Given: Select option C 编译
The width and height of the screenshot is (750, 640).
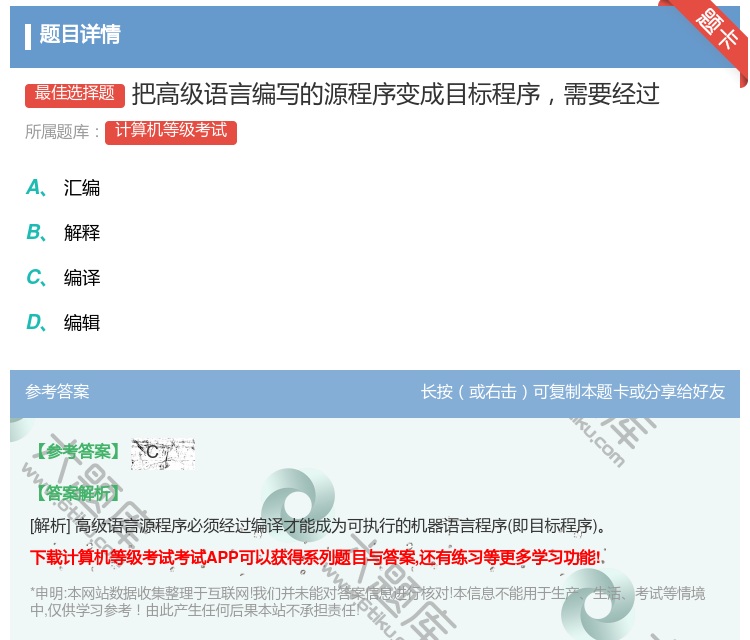Looking at the screenshot, I should pyautogui.click(x=63, y=277).
